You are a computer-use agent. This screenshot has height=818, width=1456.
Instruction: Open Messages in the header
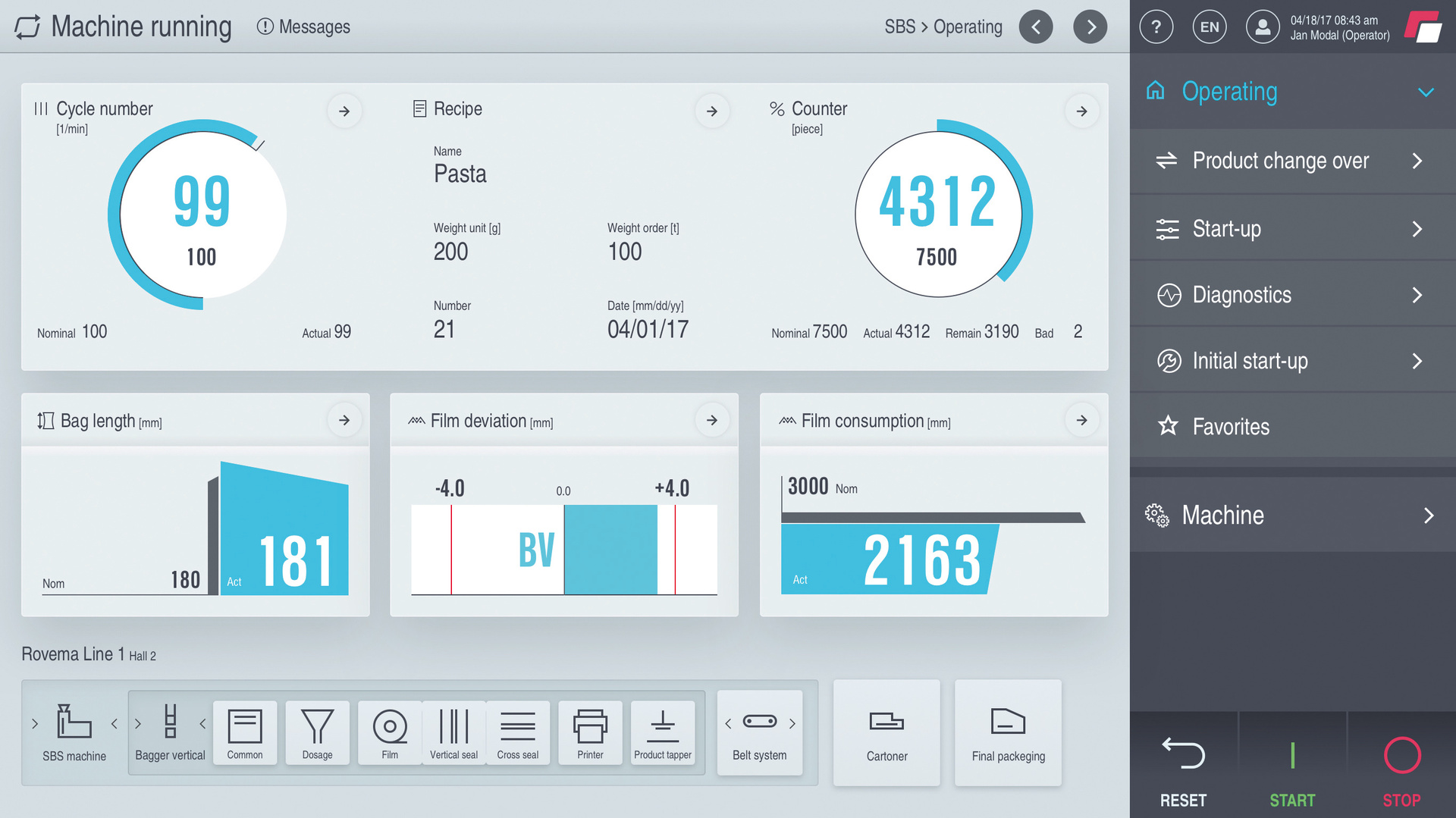click(x=304, y=27)
